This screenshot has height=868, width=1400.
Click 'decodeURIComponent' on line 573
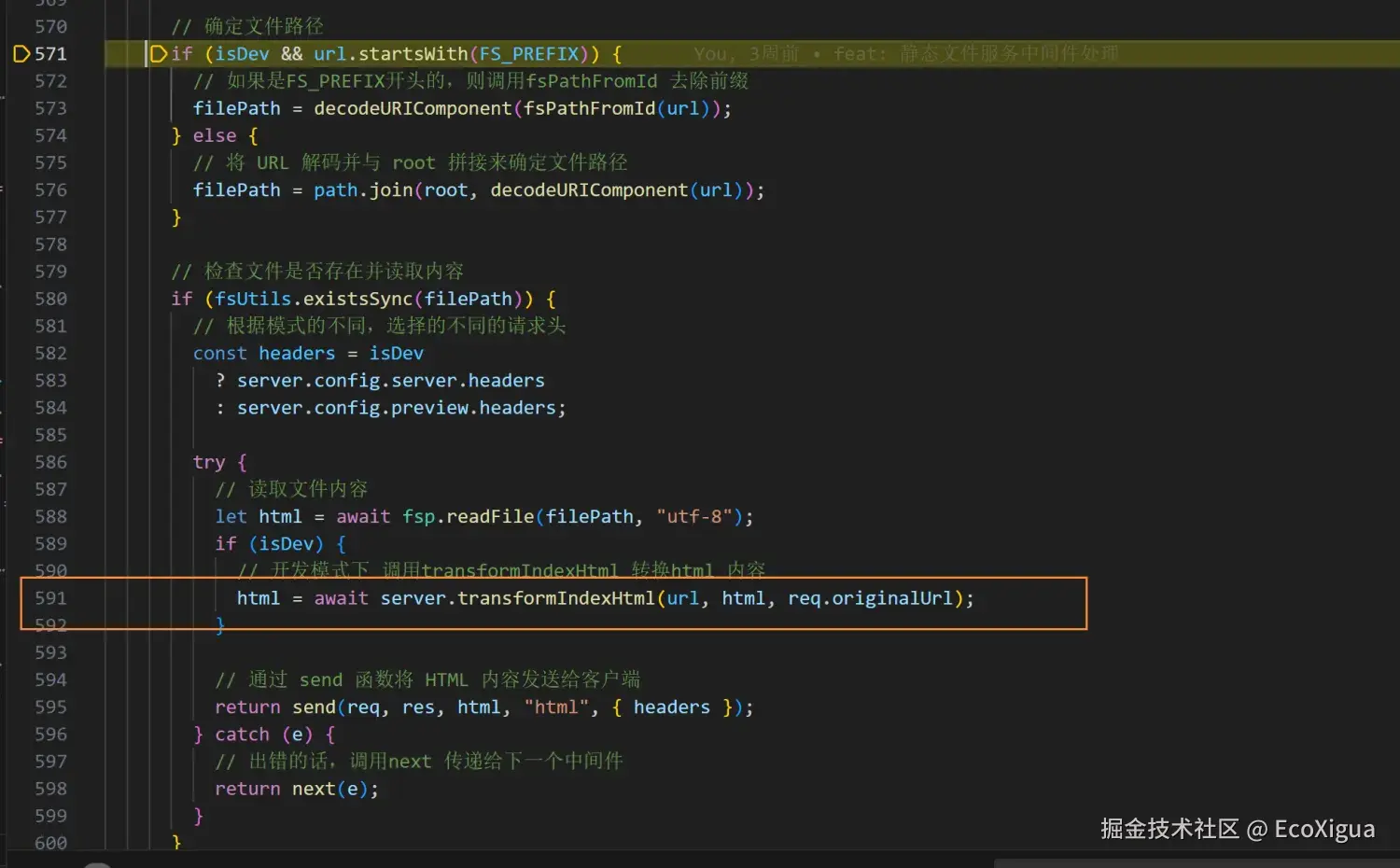pyautogui.click(x=413, y=108)
